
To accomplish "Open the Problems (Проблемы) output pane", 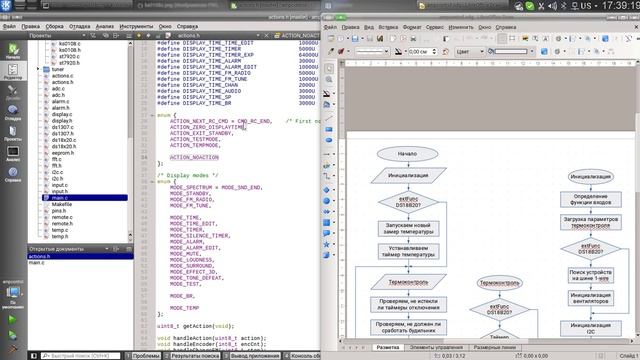I will coord(142,356).
